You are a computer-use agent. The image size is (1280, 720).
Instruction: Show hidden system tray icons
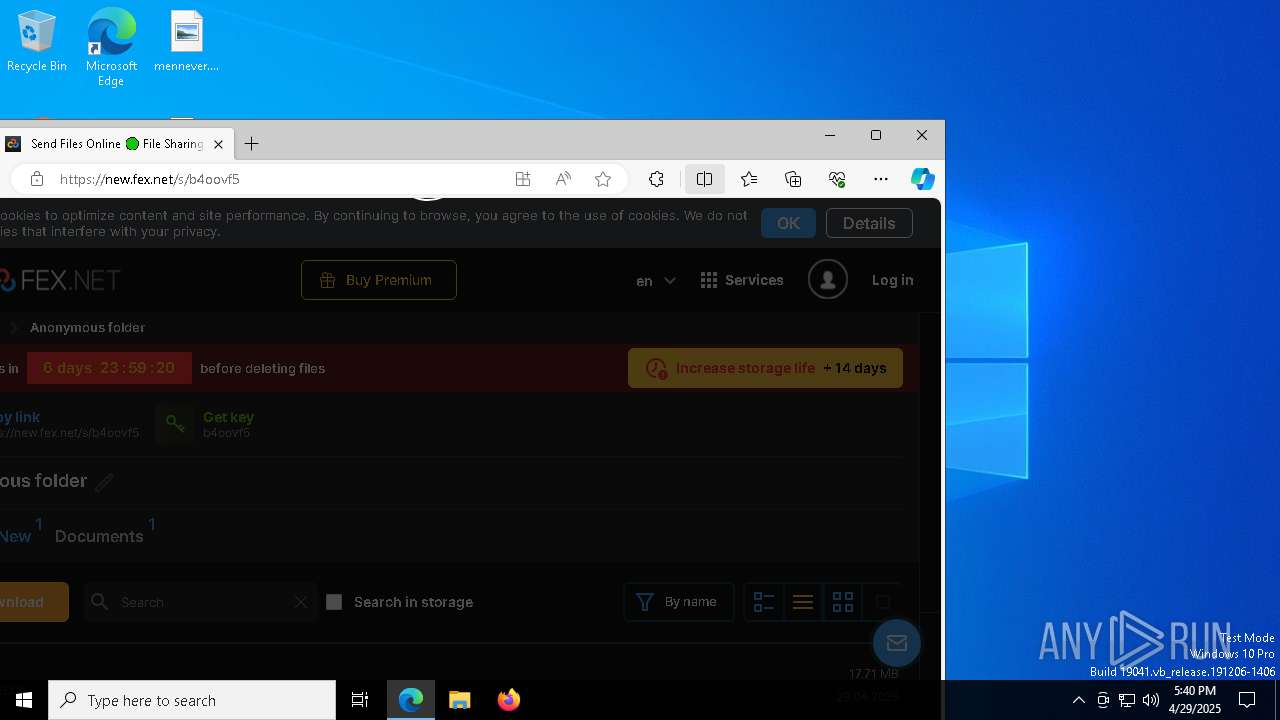point(1078,700)
